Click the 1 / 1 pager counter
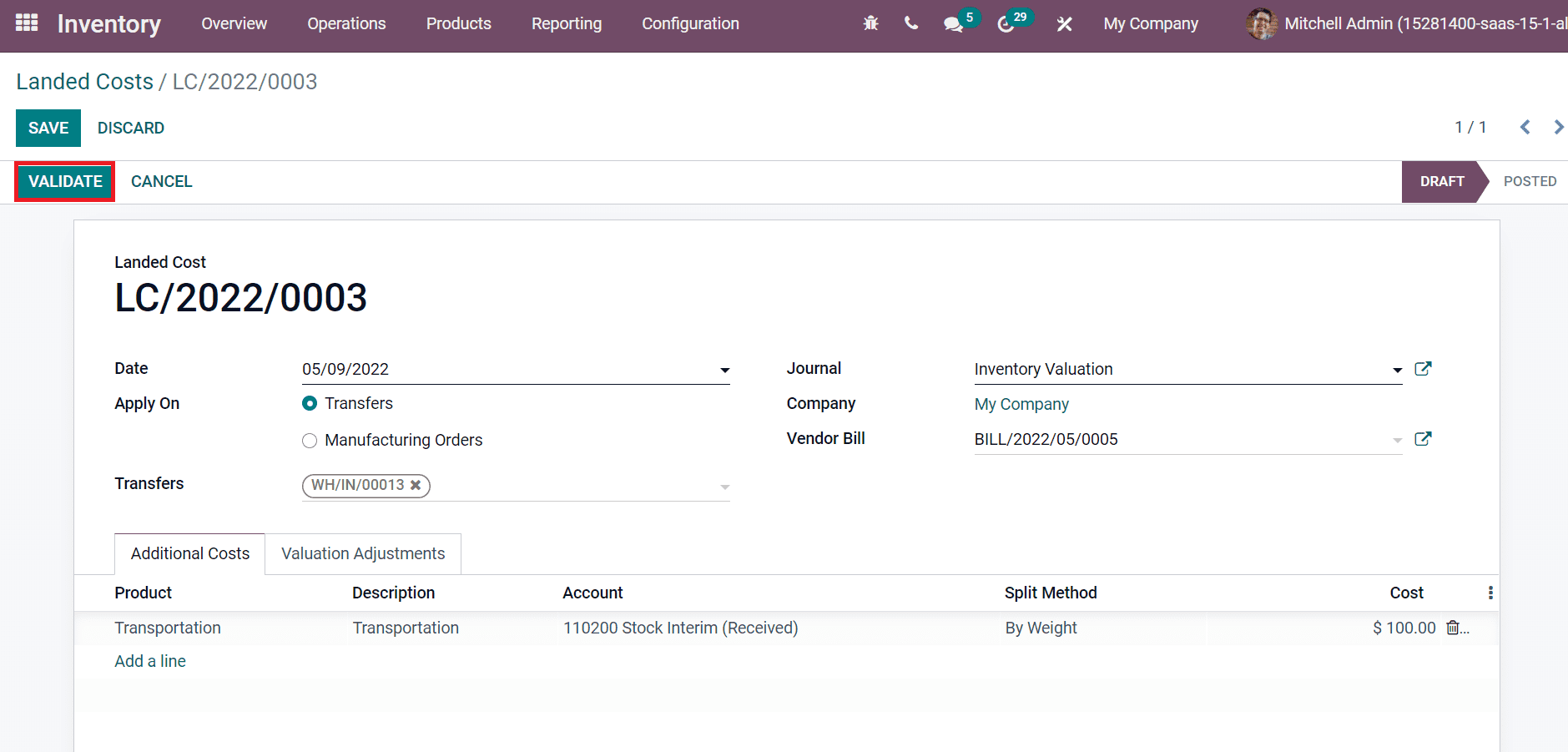The width and height of the screenshot is (1568, 752). (x=1470, y=127)
